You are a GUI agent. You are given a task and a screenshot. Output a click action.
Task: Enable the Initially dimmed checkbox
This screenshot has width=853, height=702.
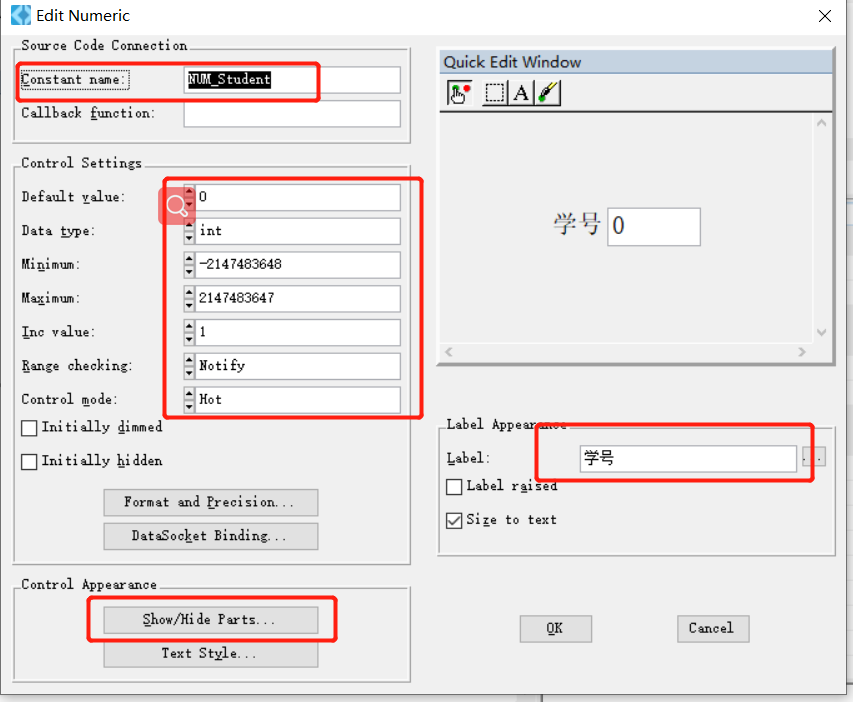[x=29, y=427]
